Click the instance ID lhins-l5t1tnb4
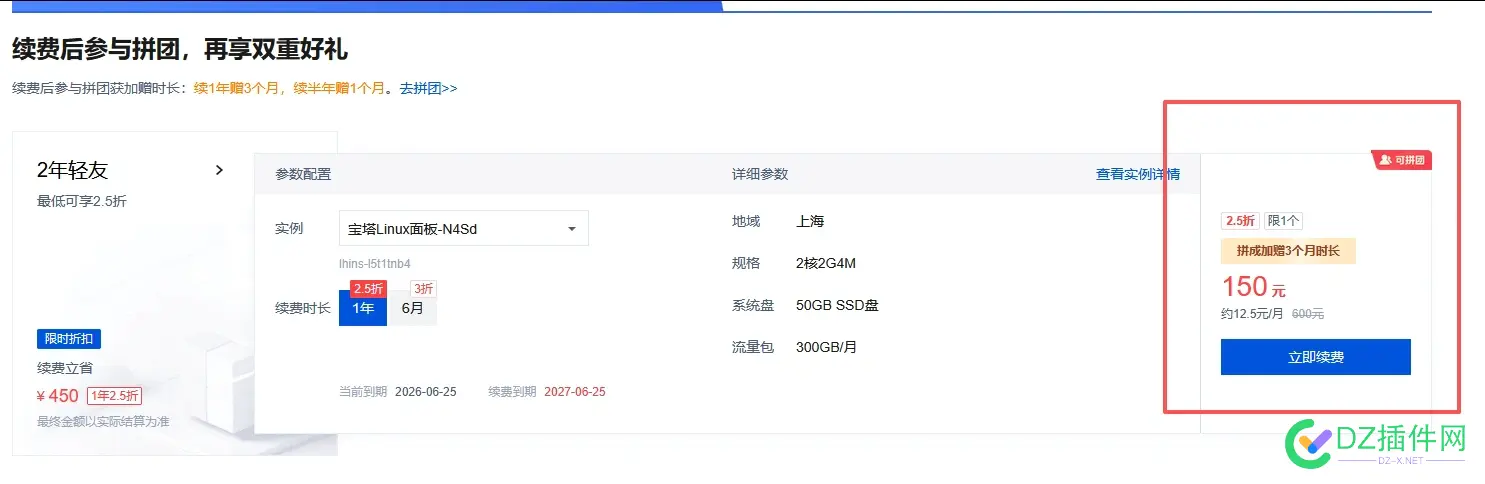The image size is (1485, 484). point(375,264)
